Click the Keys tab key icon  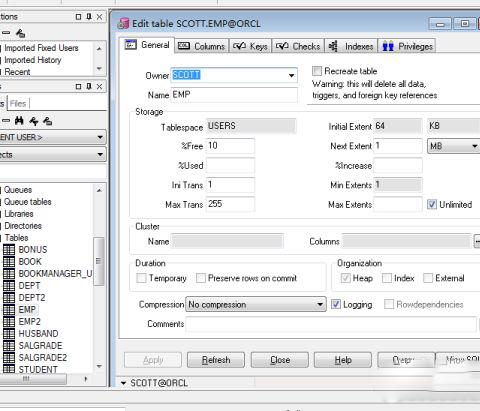(239, 46)
